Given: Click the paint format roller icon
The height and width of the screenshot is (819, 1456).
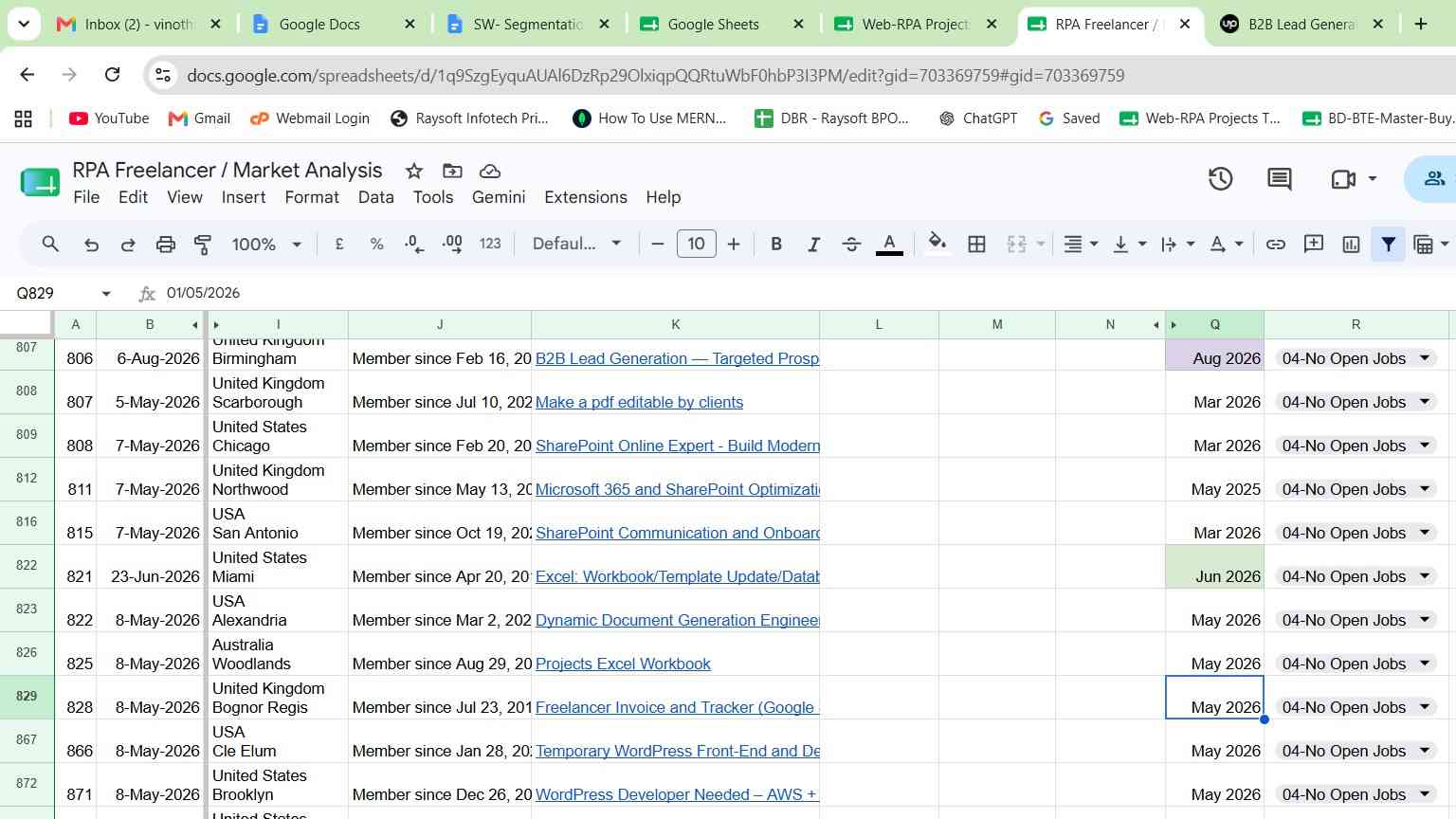Looking at the screenshot, I should [x=203, y=245].
